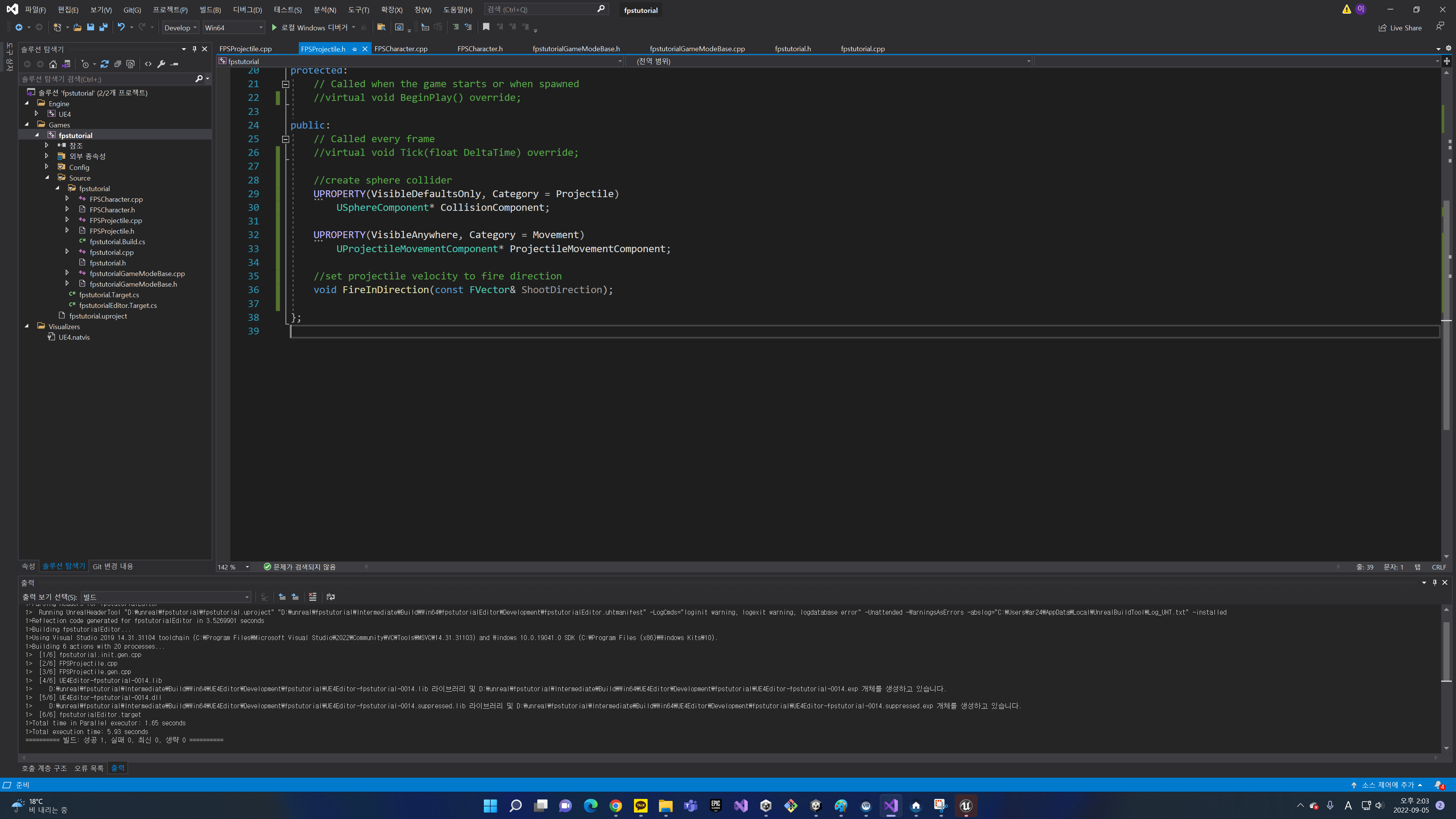
Task: Open the Develop configuration dropdown
Action: point(180,28)
